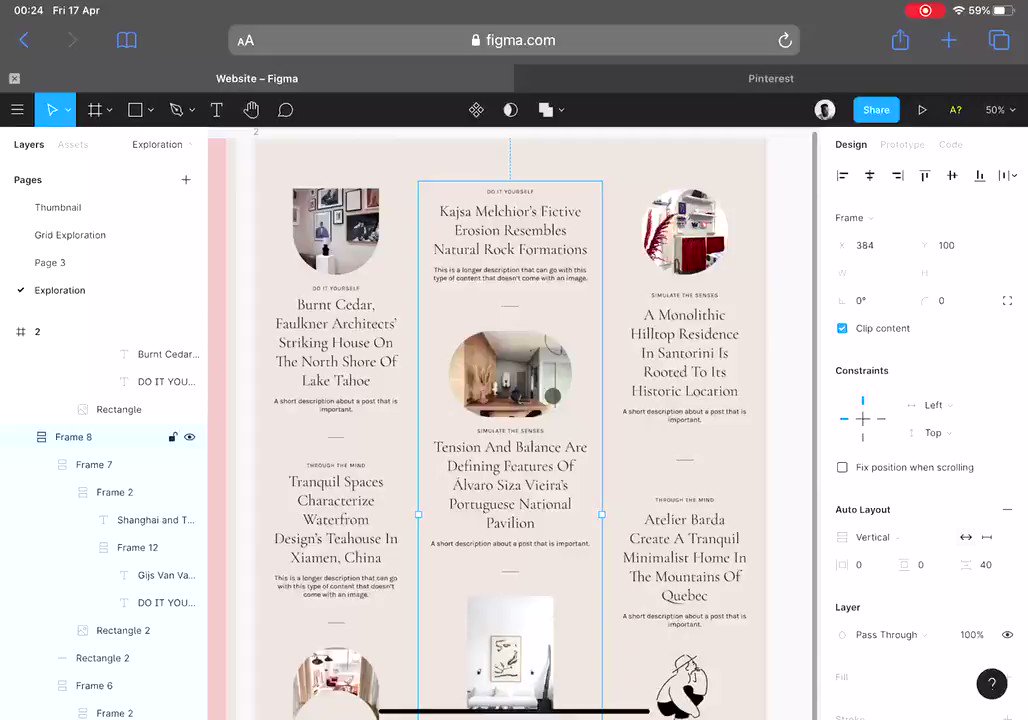
Task: Select the Frame tool
Action: click(x=95, y=110)
